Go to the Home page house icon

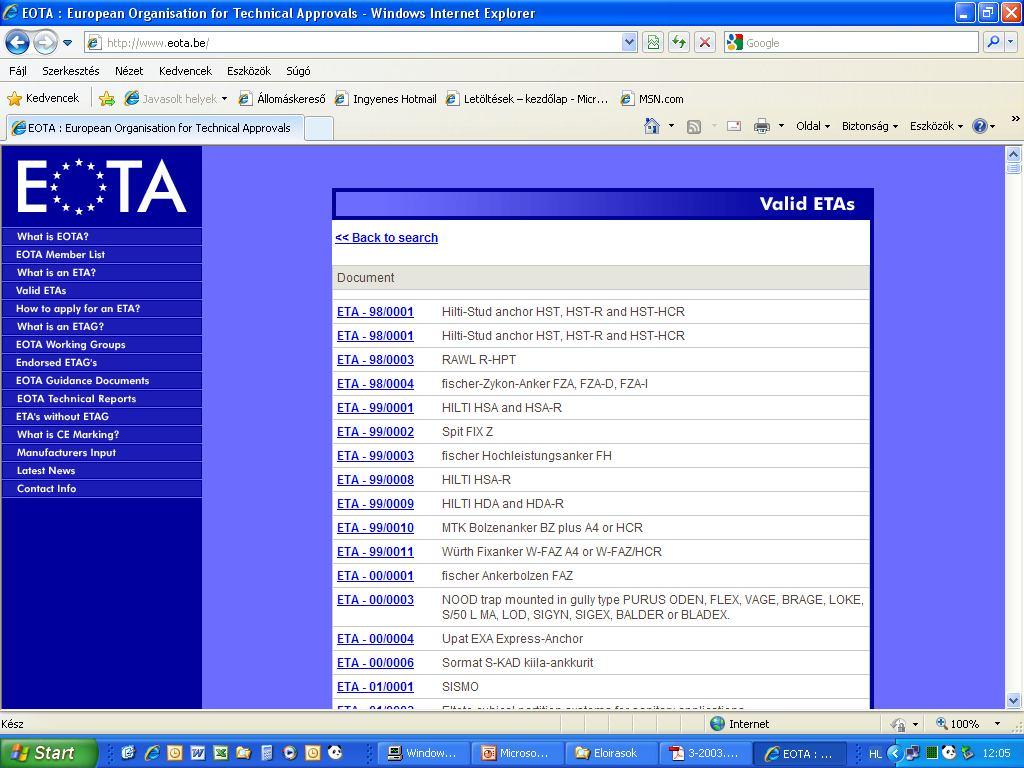coord(651,126)
